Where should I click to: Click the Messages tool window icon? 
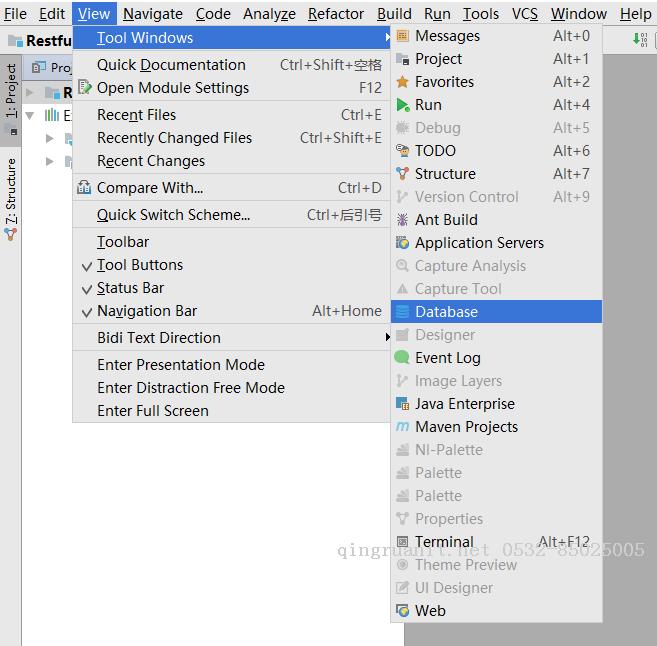click(x=402, y=36)
